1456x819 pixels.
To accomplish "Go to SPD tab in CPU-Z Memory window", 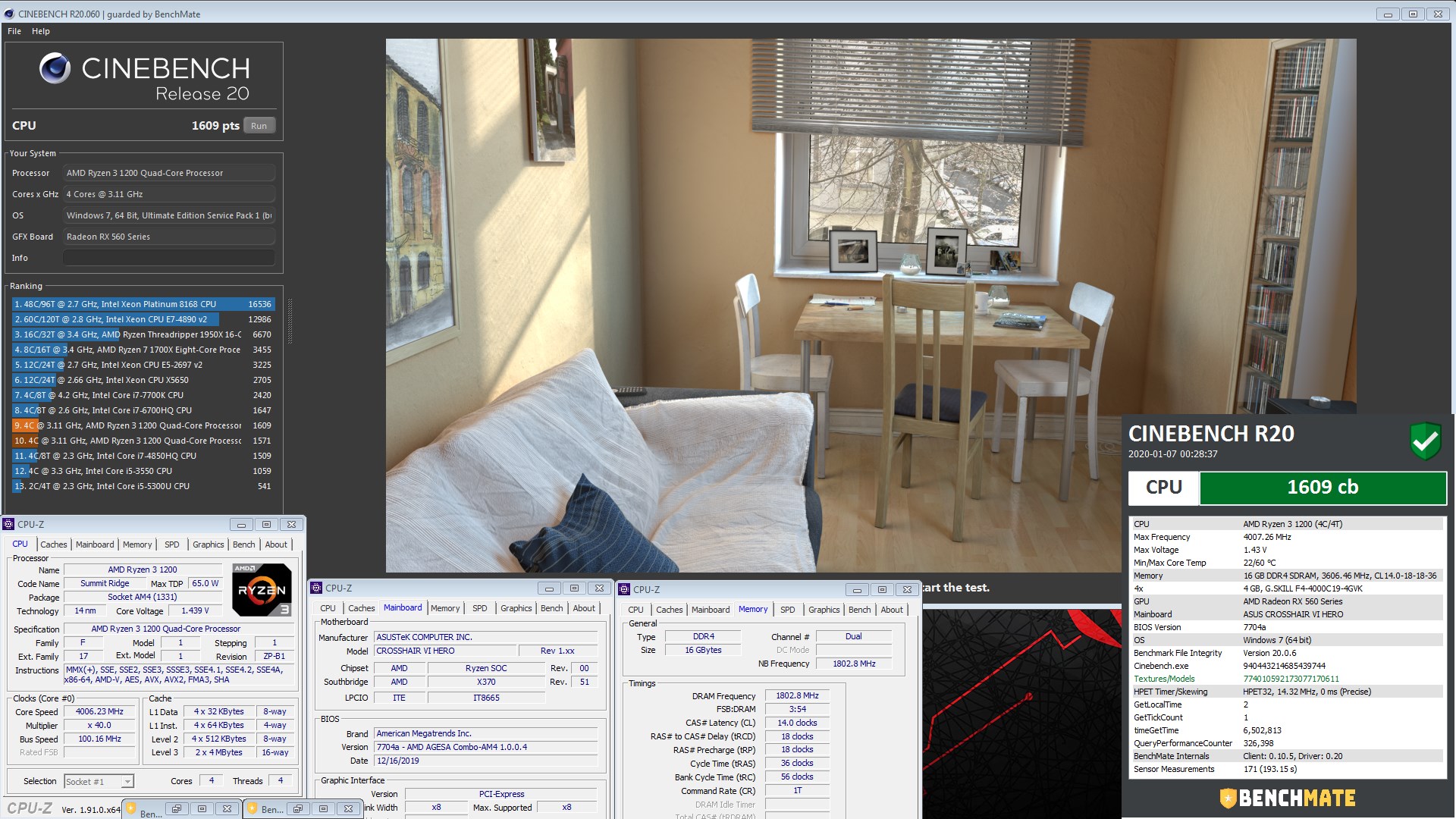I will click(788, 610).
